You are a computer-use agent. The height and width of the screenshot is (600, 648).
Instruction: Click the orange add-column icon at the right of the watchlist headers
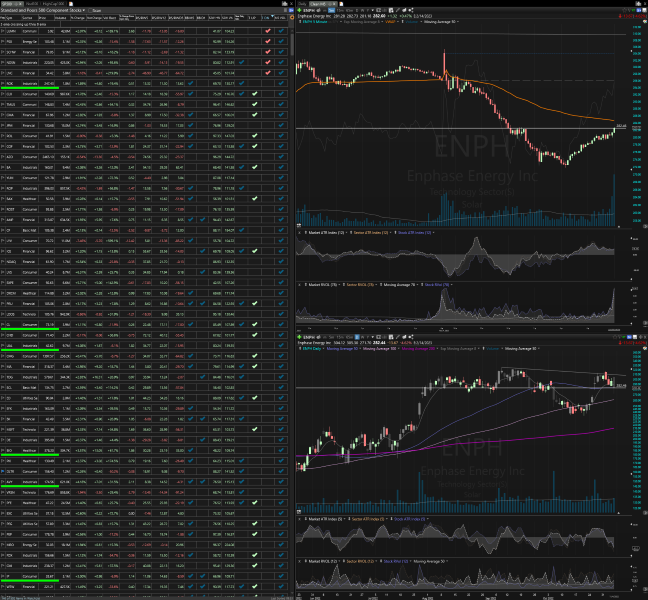point(292,18)
